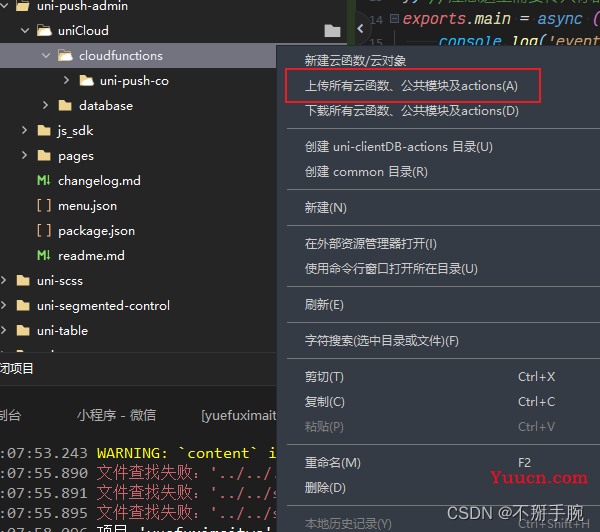The height and width of the screenshot is (532, 600).
Task: Collapse the uni-push-admin project folder
Action: 4,6
